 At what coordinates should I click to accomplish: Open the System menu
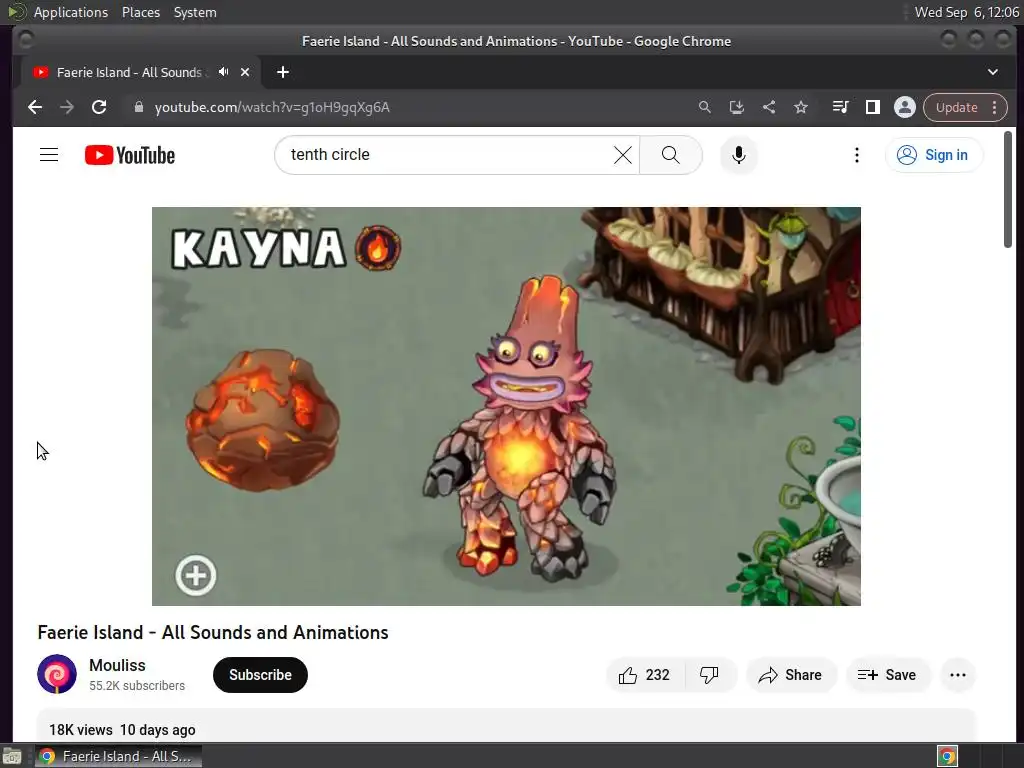(195, 12)
